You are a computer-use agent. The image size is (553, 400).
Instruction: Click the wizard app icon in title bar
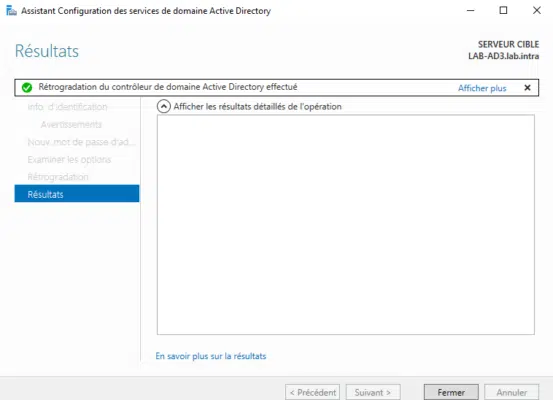(x=11, y=11)
